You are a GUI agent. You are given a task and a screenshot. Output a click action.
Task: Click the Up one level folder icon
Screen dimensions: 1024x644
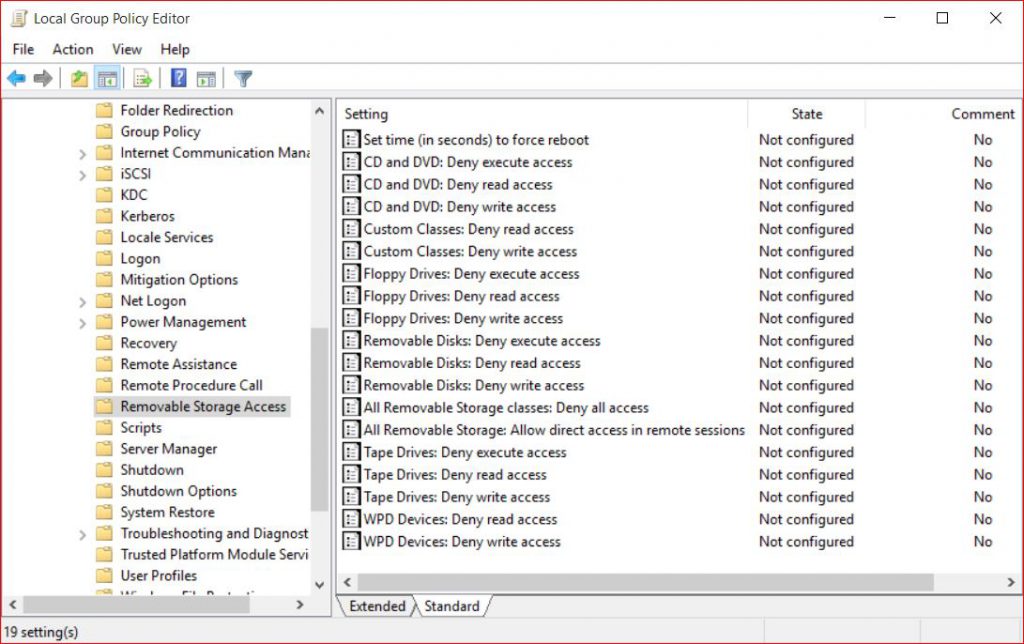(x=78, y=77)
